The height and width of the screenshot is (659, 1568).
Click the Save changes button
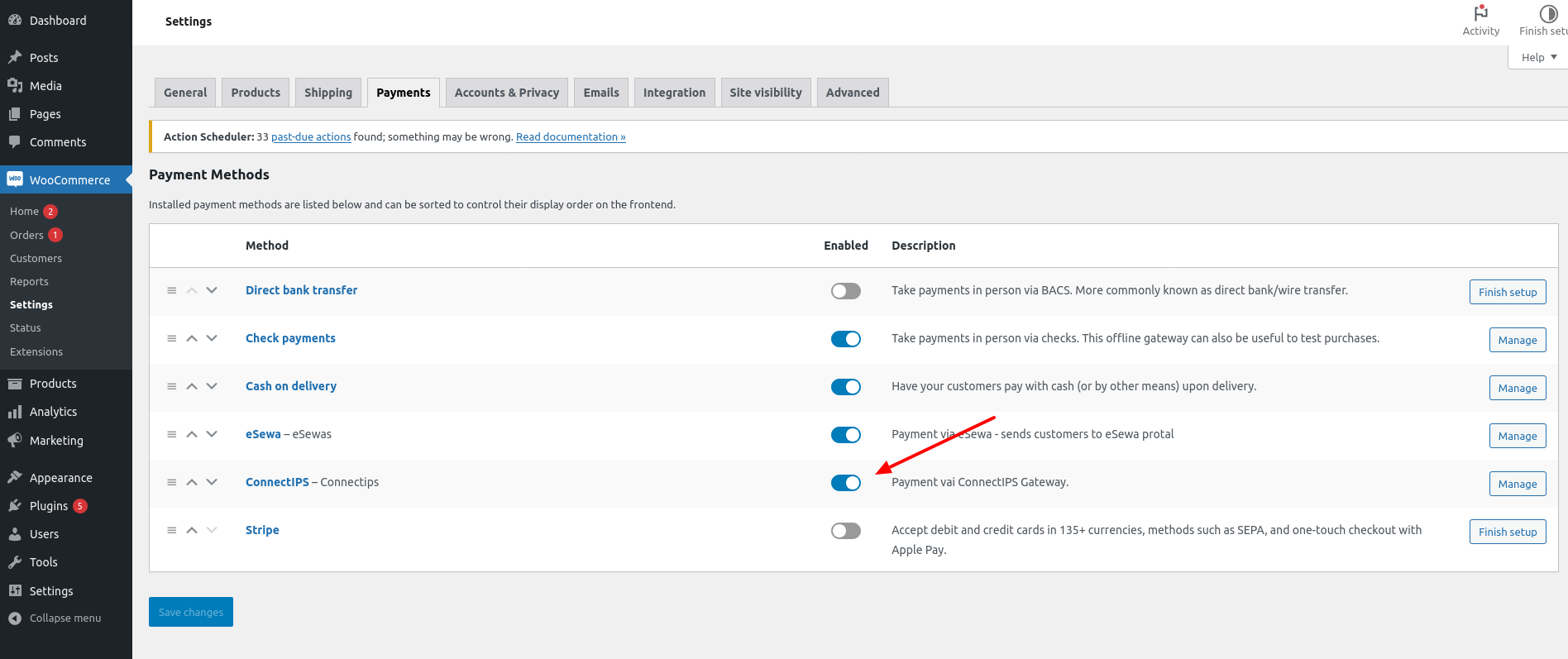tap(191, 612)
